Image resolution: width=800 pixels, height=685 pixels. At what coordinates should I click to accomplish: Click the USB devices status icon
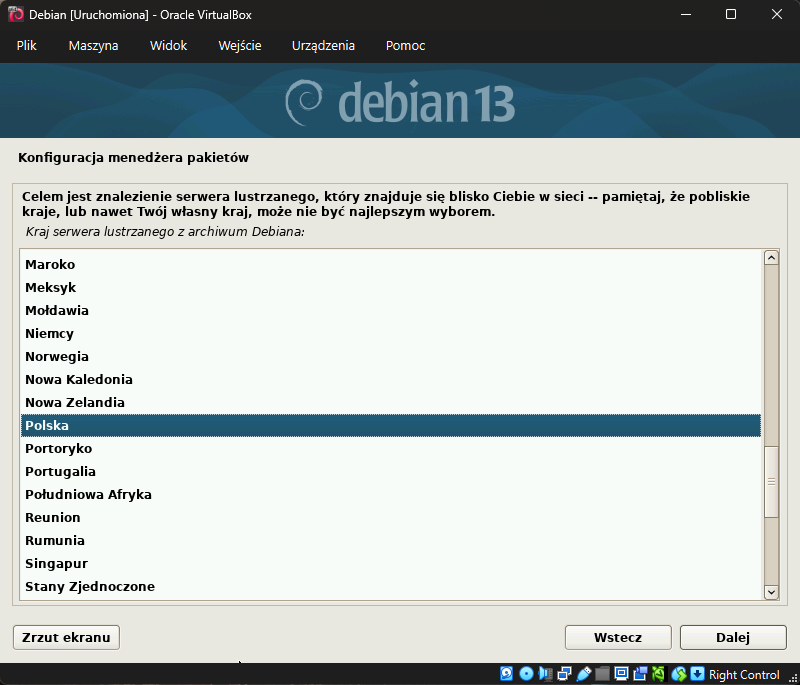click(x=583, y=674)
